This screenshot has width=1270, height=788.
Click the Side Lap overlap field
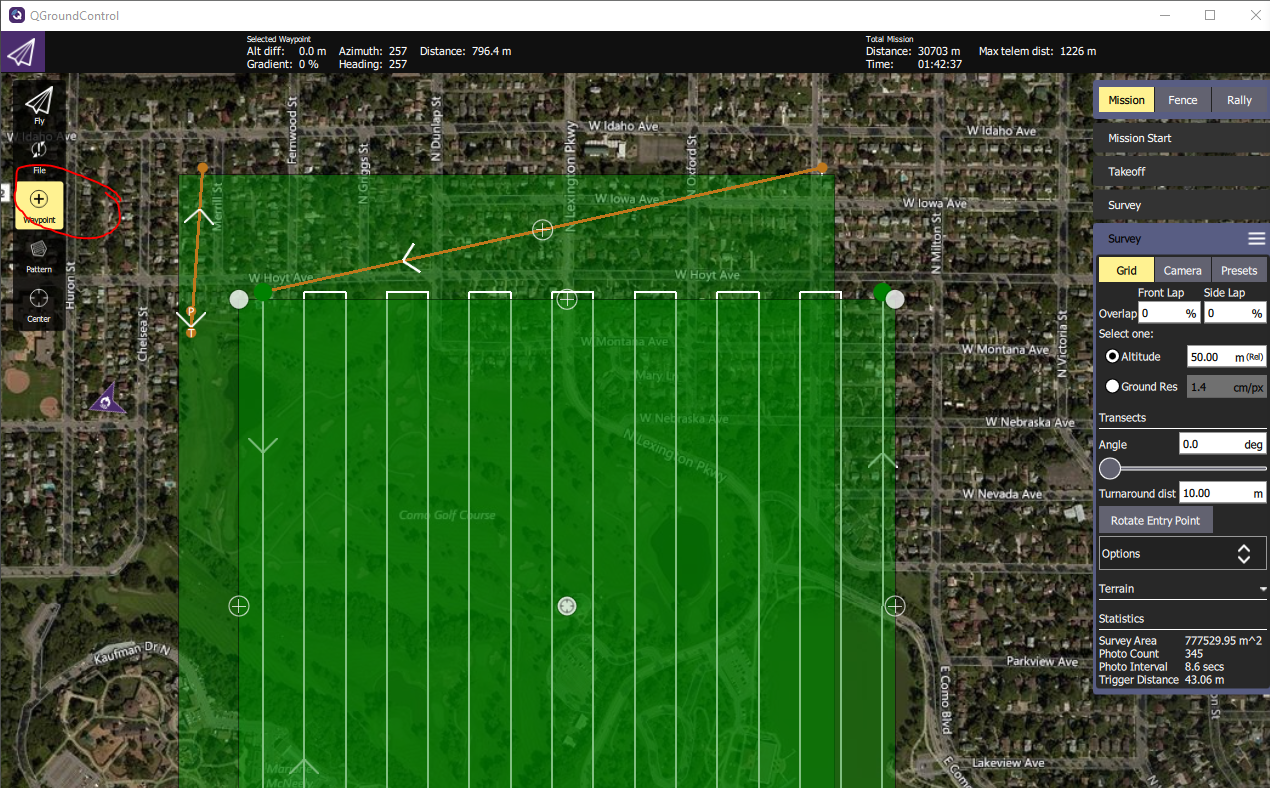[1235, 313]
